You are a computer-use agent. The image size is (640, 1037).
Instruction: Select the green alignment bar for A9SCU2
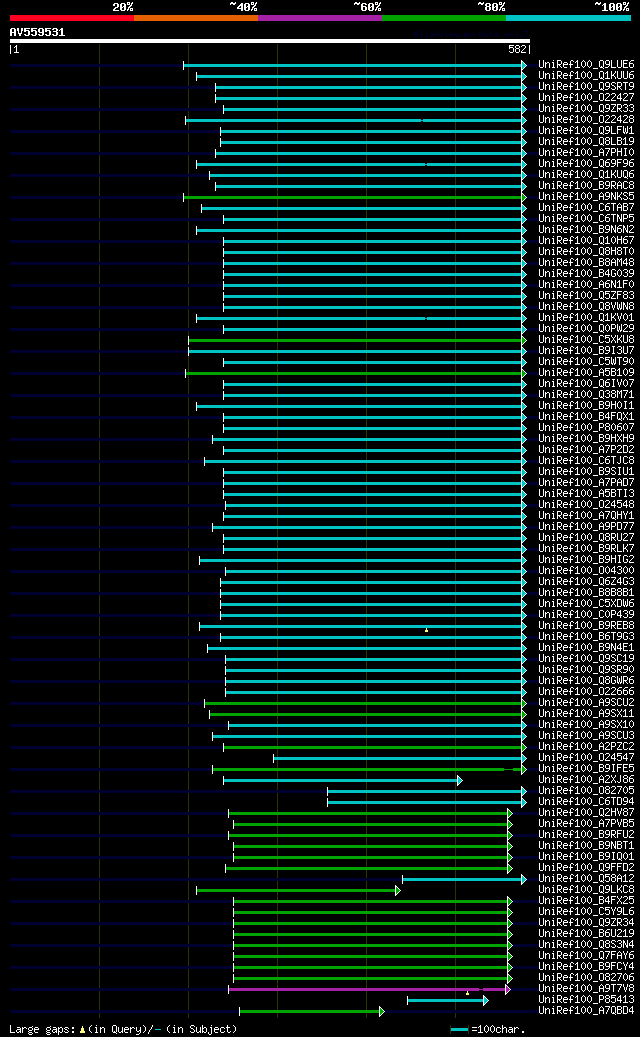(364, 703)
